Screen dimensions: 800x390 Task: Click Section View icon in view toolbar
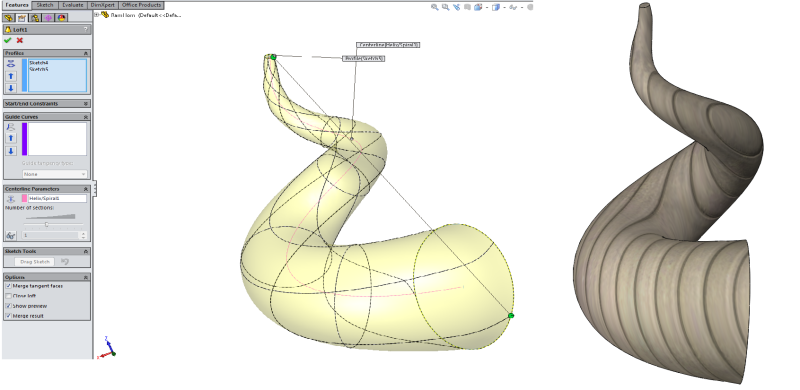tap(467, 7)
